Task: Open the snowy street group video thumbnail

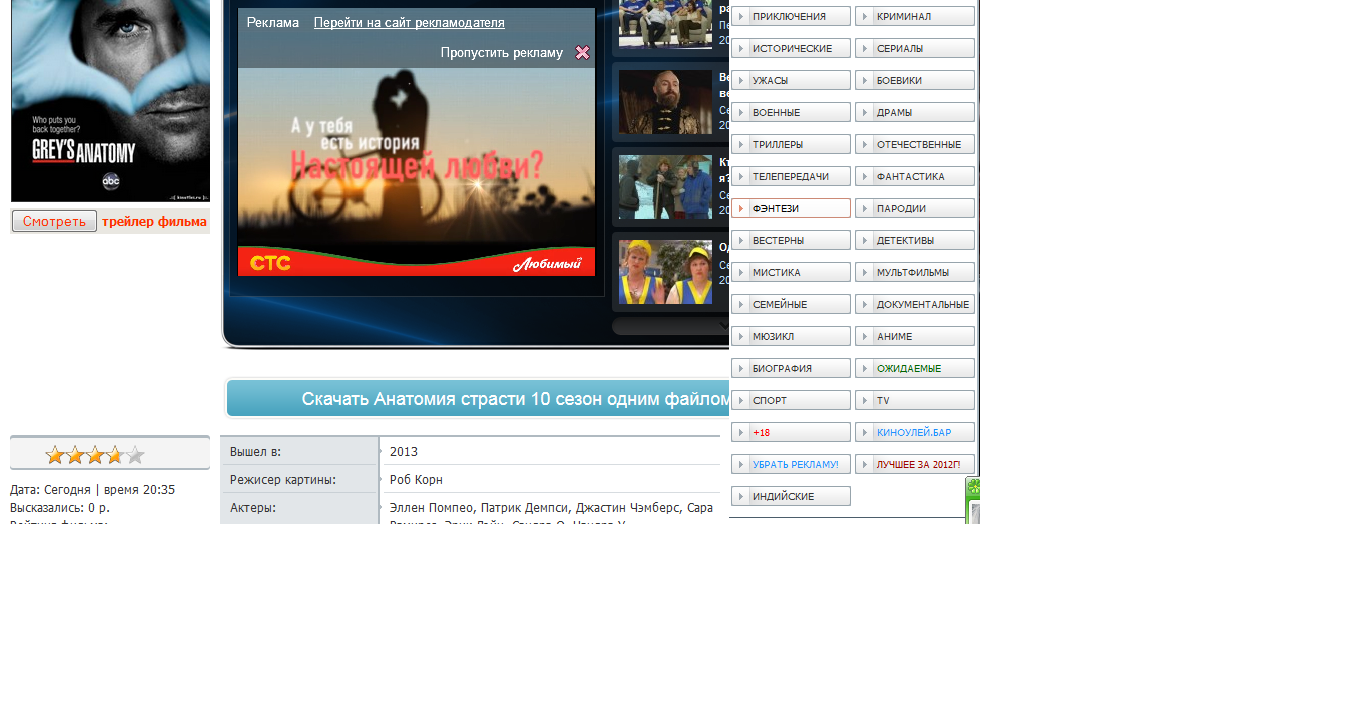Action: pyautogui.click(x=665, y=187)
